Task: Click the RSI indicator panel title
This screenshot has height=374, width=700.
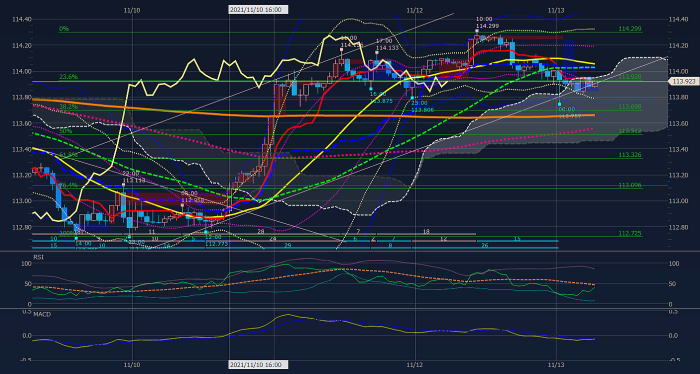Action: (38, 257)
